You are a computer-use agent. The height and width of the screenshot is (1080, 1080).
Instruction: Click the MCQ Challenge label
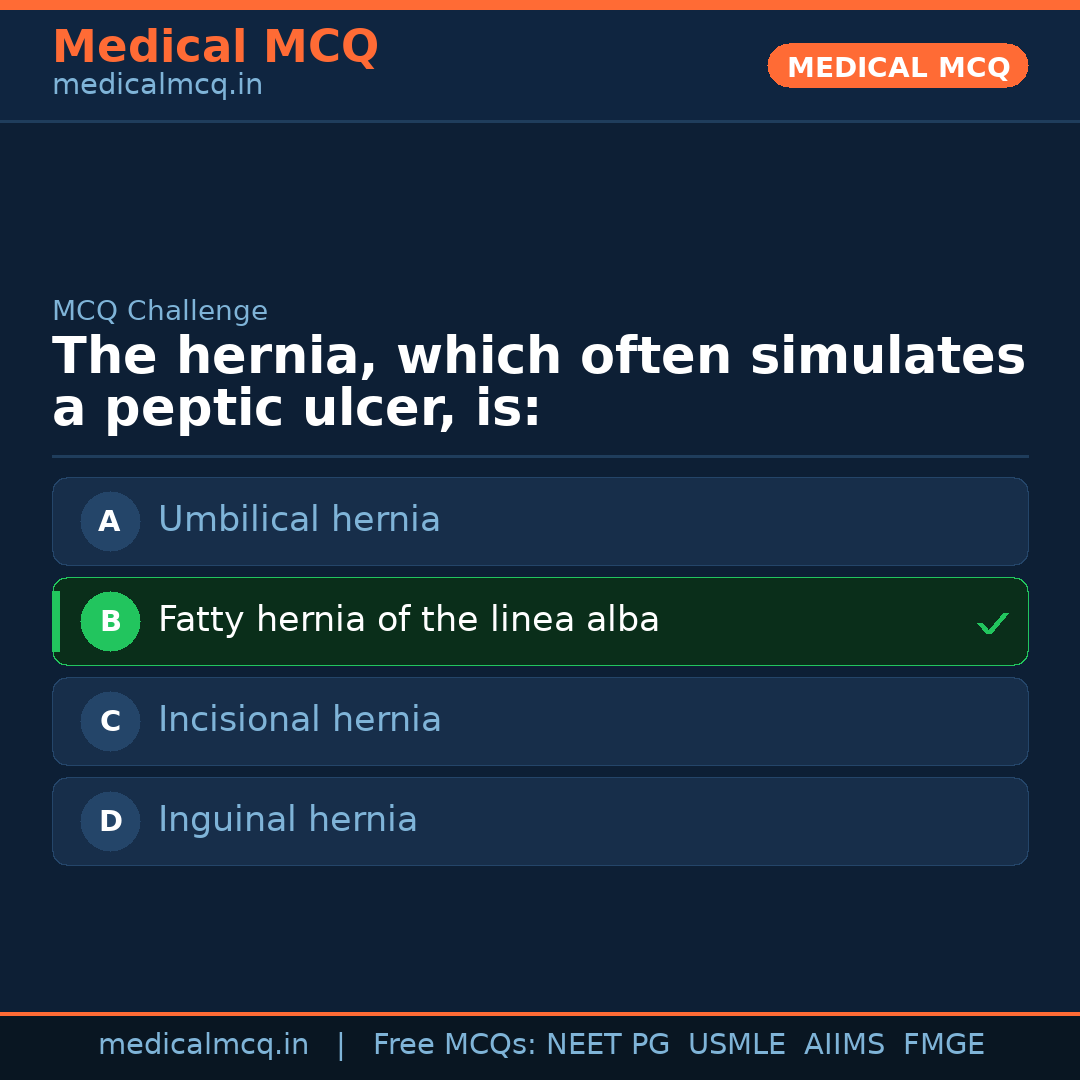click(160, 311)
